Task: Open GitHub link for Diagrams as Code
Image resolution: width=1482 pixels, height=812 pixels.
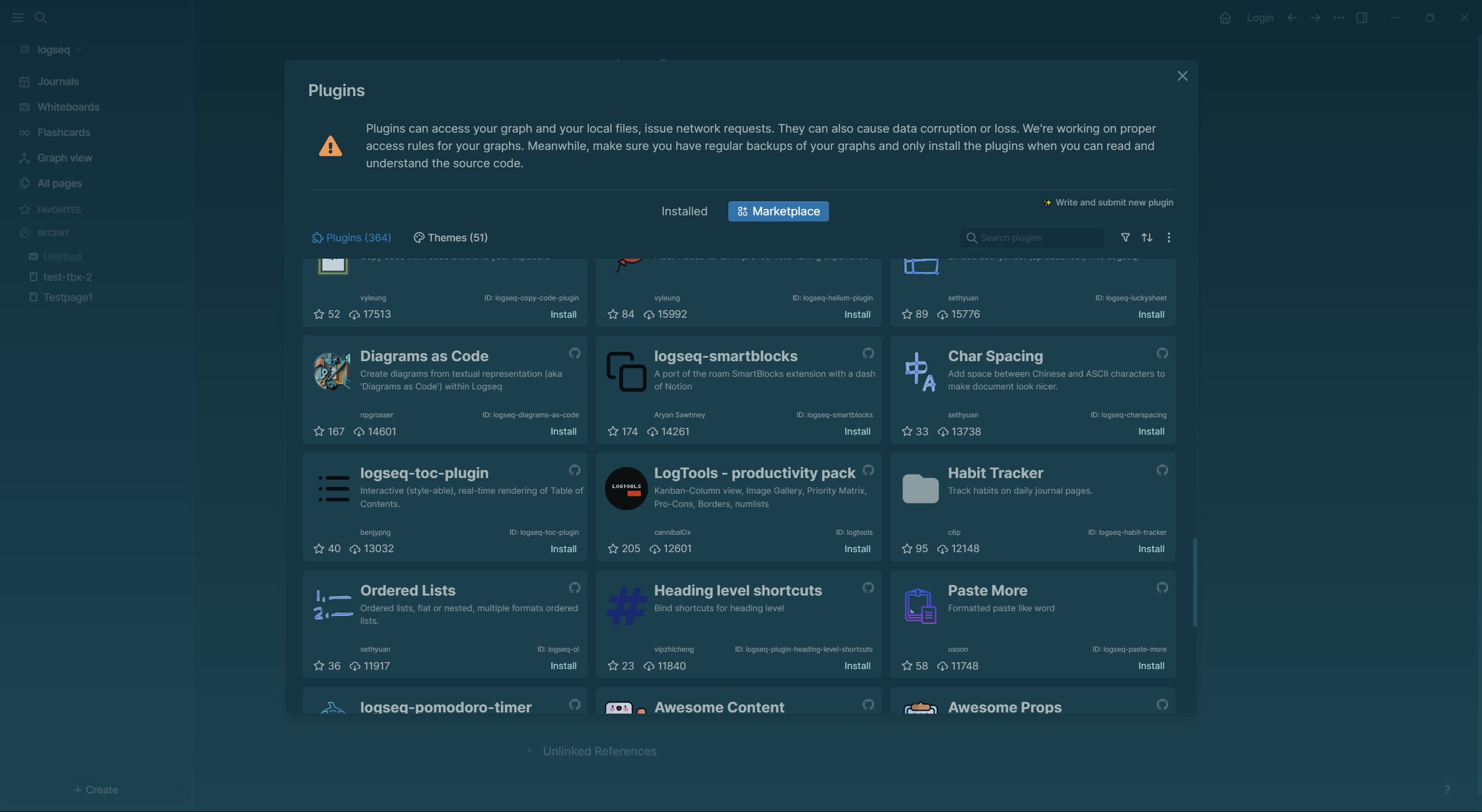Action: tap(574, 353)
